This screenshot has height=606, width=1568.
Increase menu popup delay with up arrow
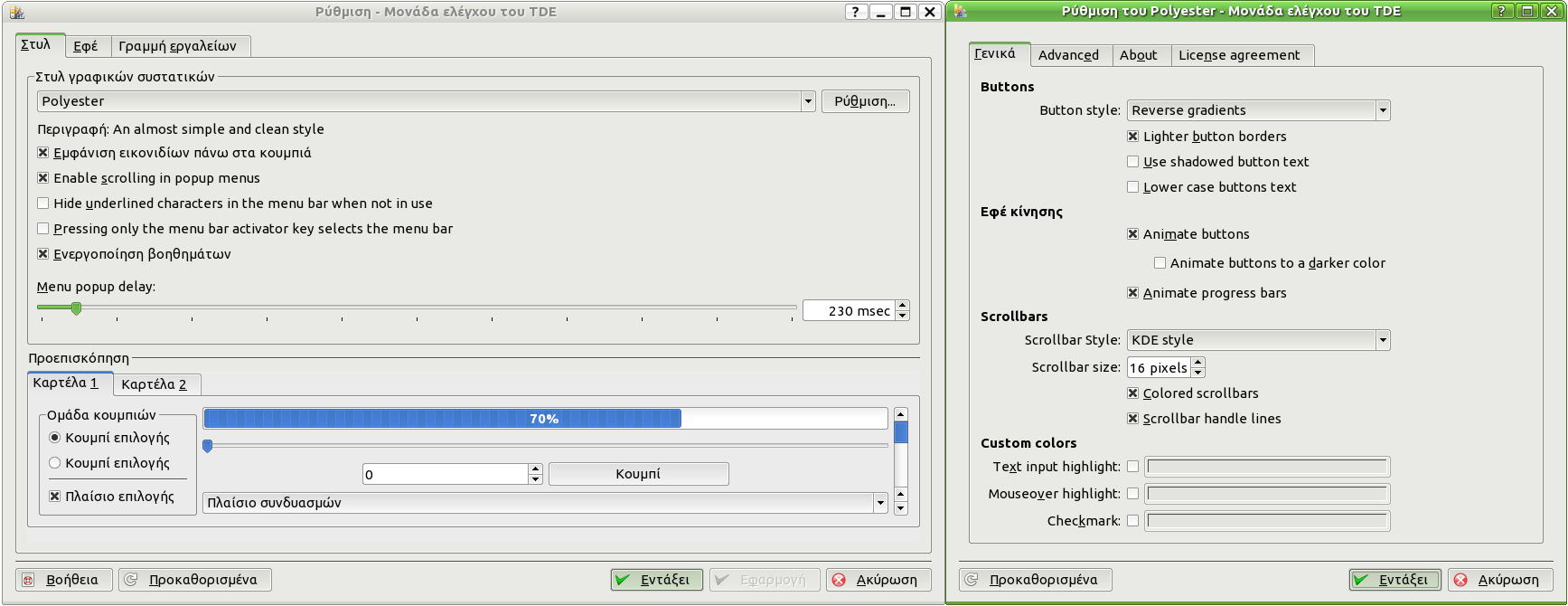[903, 306]
